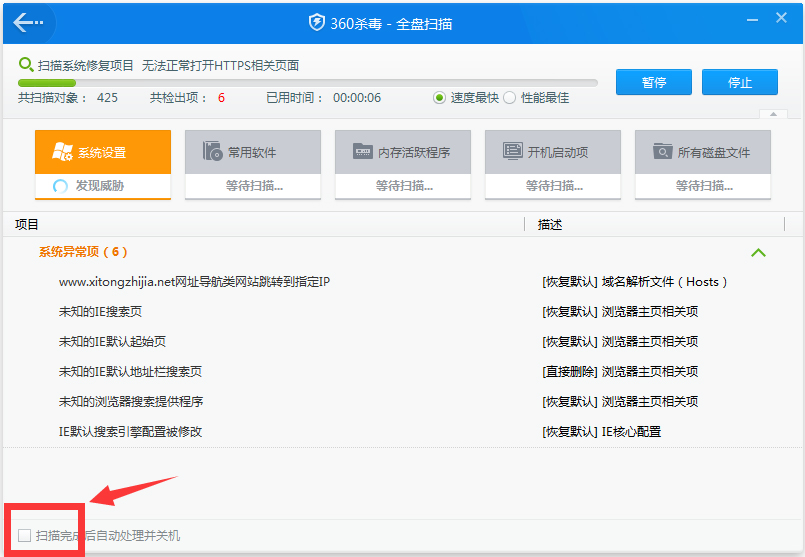The image size is (805, 557).
Task: Click the 开机启动项 startup list icon
Action: pos(512,152)
